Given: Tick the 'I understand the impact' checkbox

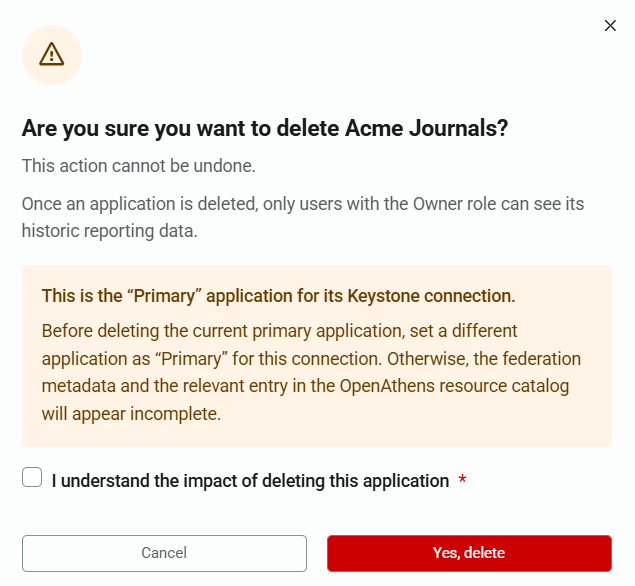Looking at the screenshot, I should coord(32,477).
